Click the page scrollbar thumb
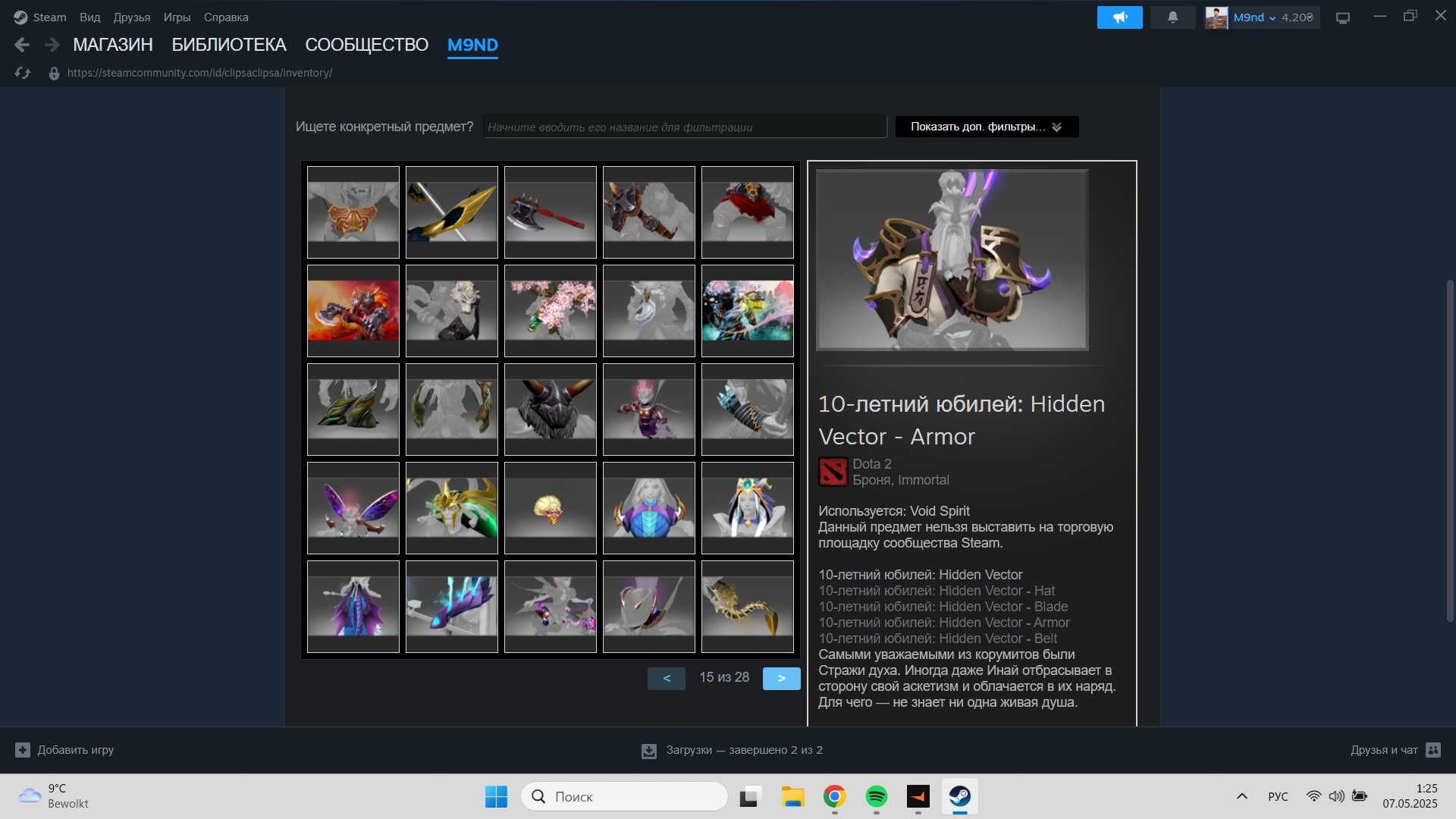Screen dimensions: 1456x819 (1450, 451)
